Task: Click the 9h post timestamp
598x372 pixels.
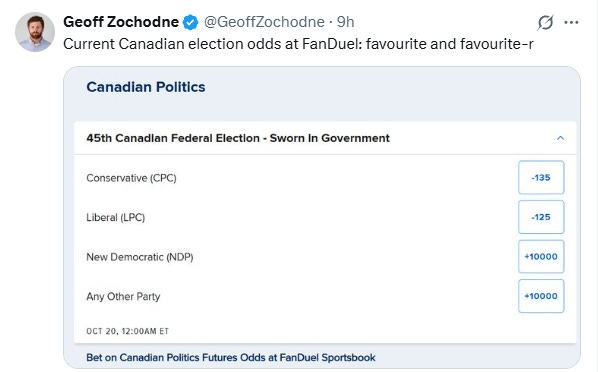Action: pyautogui.click(x=346, y=22)
